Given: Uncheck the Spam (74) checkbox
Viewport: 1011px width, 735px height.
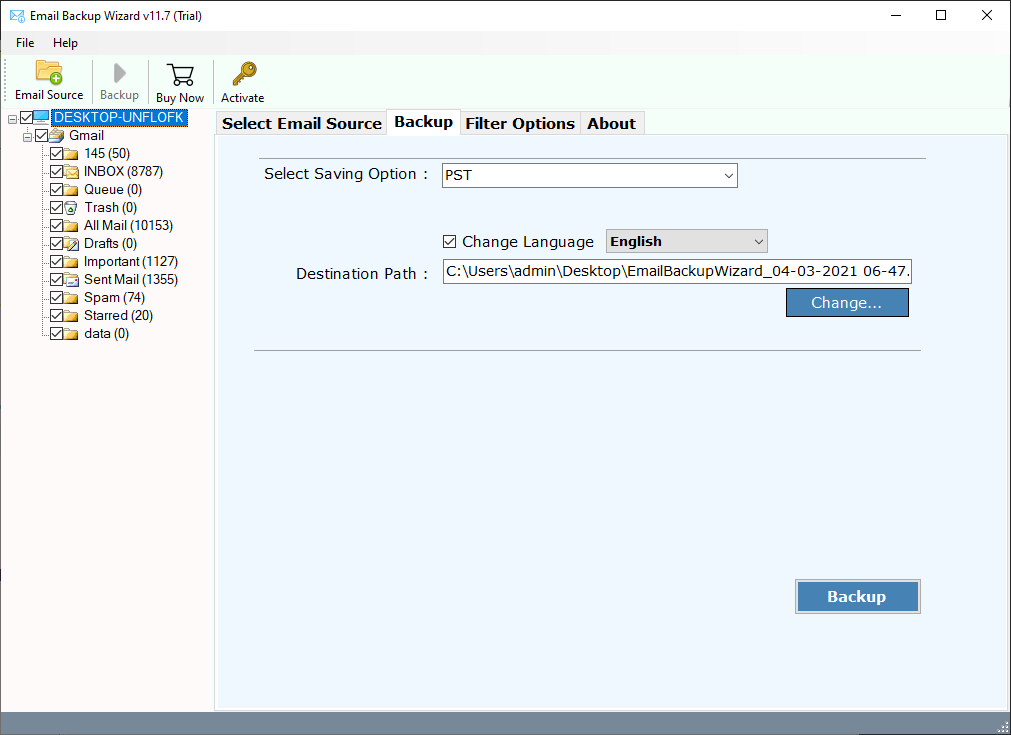Looking at the screenshot, I should (x=57, y=298).
